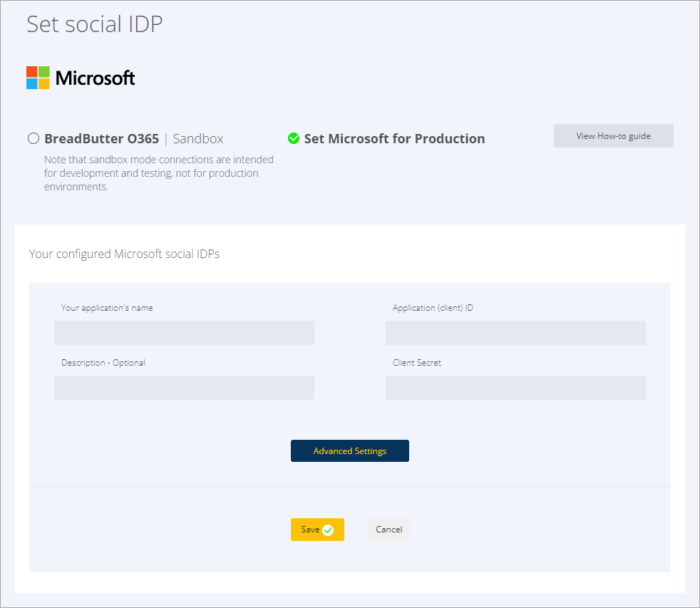700x608 pixels.
Task: Open Advanced Settings
Action: pyautogui.click(x=350, y=451)
